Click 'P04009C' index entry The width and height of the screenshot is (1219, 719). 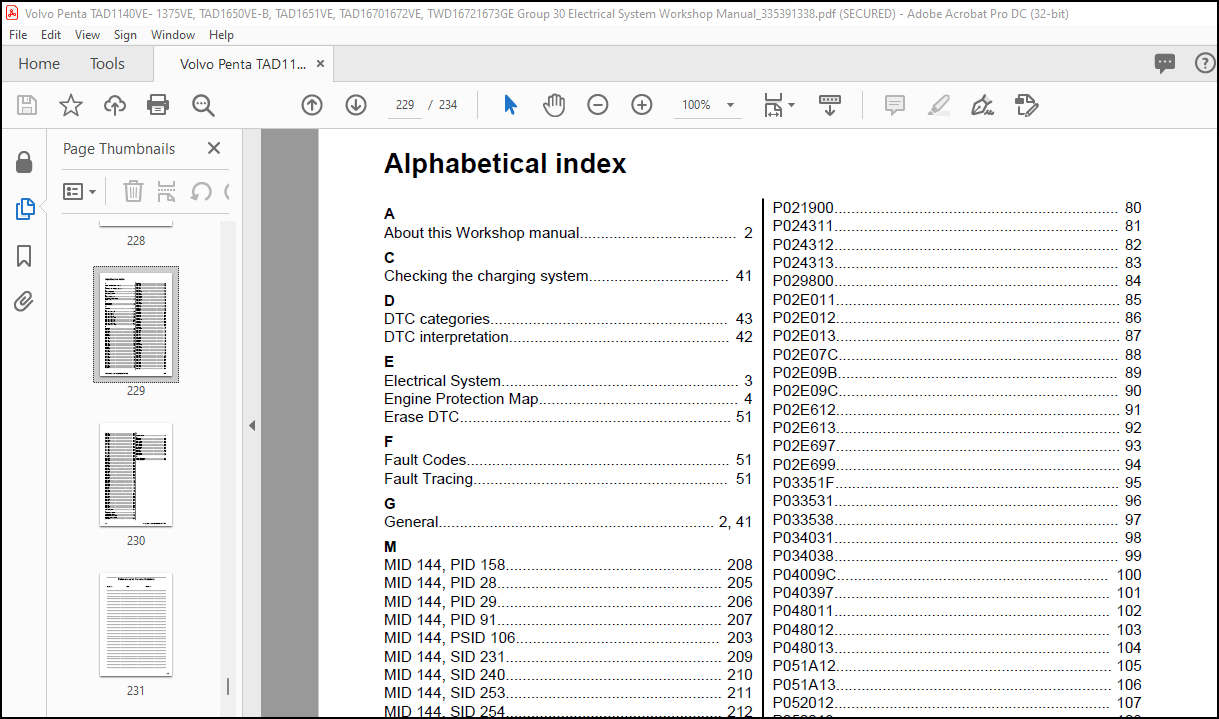(957, 575)
